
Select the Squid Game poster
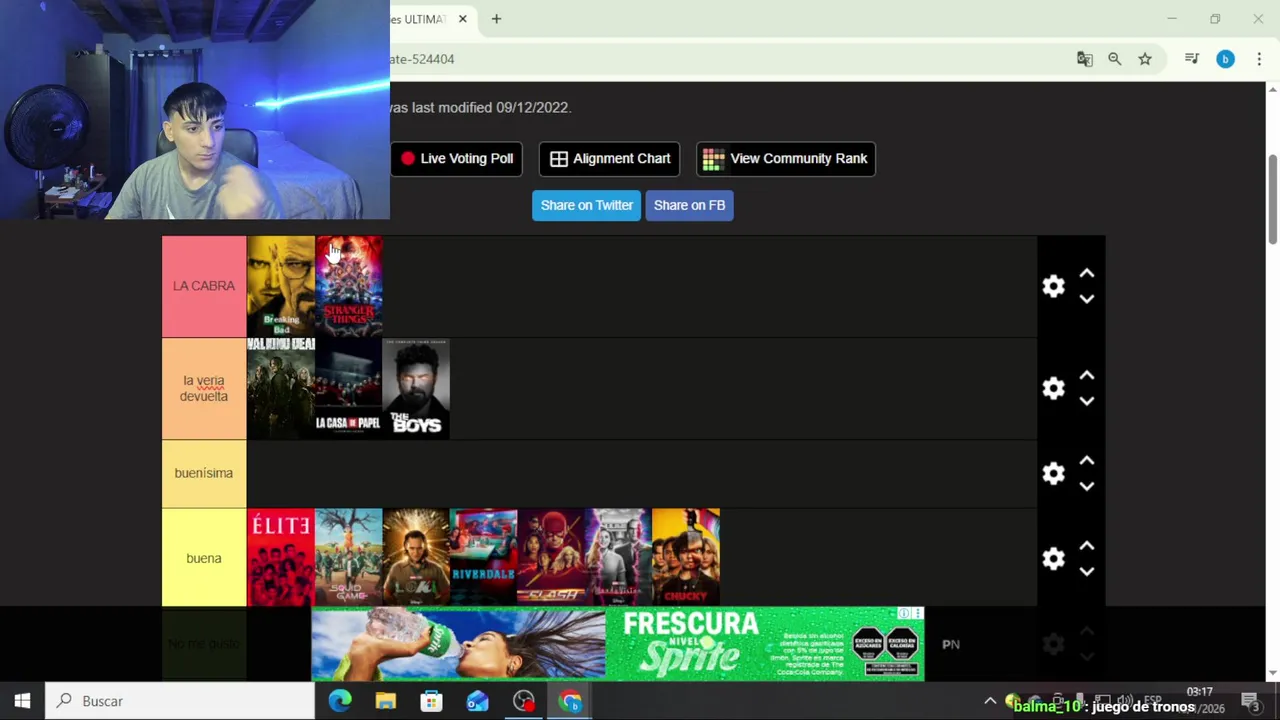349,557
